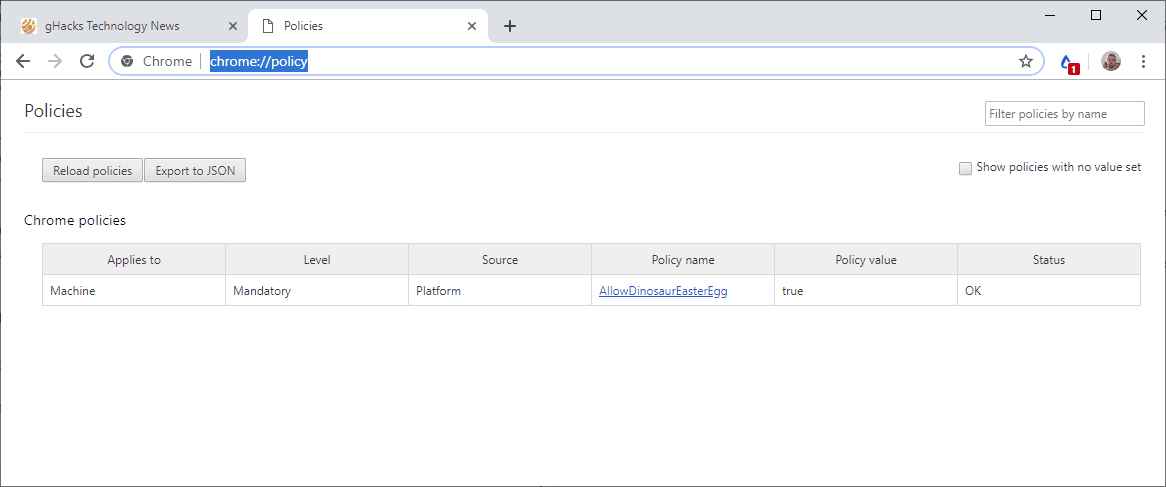Select the Platform cell

point(500,291)
